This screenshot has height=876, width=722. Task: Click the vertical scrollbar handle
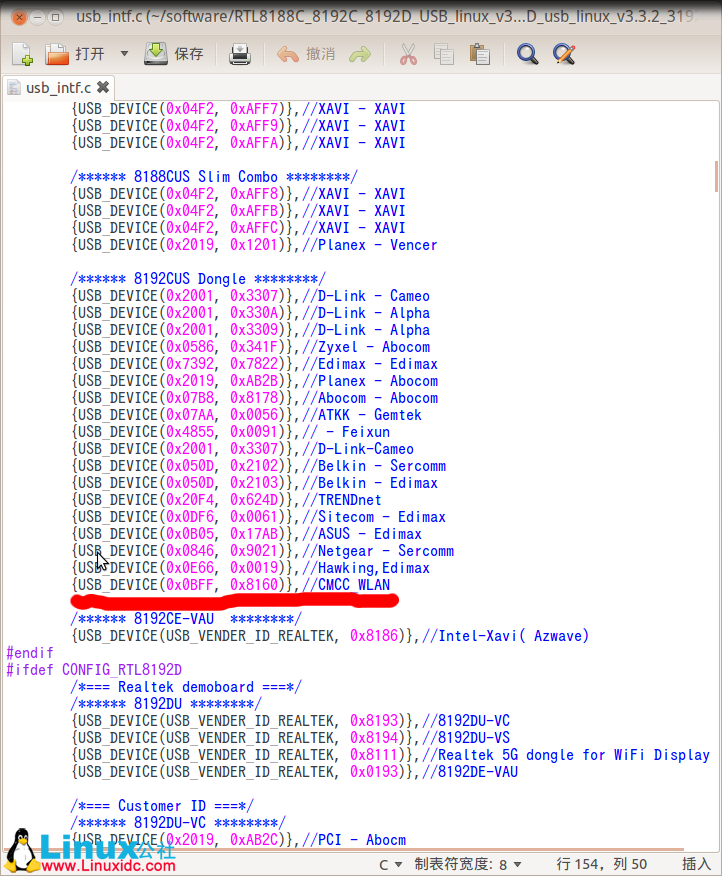point(716,175)
